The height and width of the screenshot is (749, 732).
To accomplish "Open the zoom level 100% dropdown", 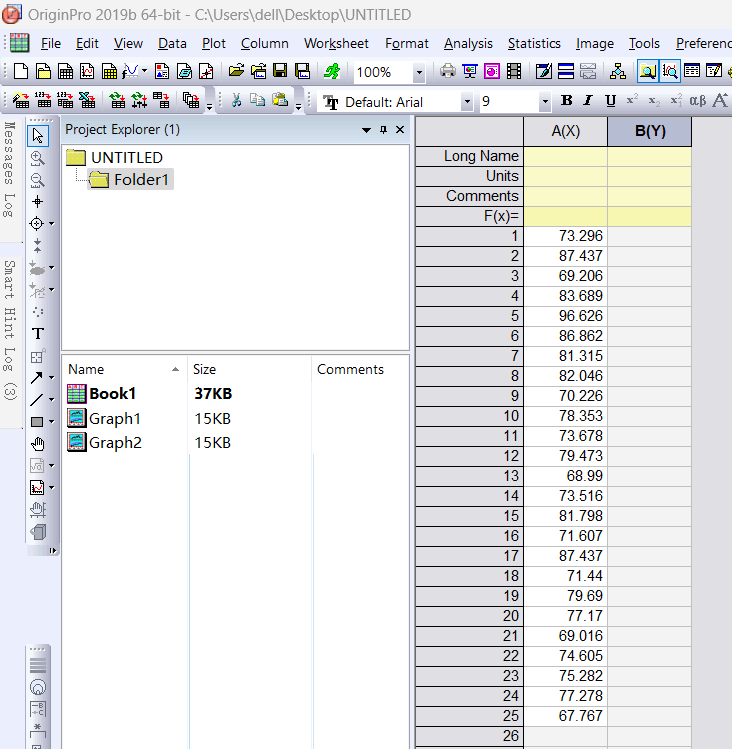I will (418, 72).
